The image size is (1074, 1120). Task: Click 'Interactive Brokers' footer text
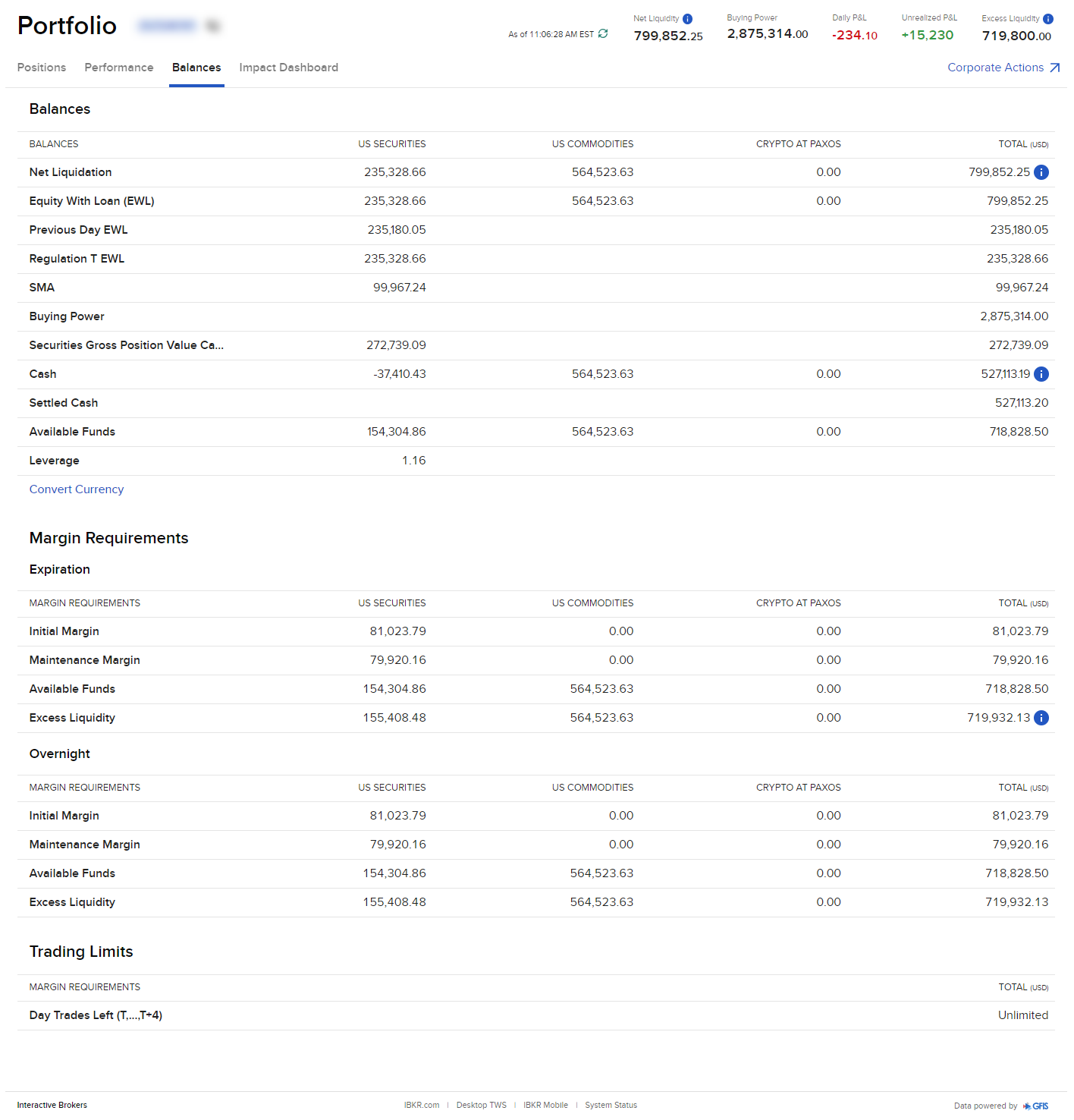[x=52, y=1105]
